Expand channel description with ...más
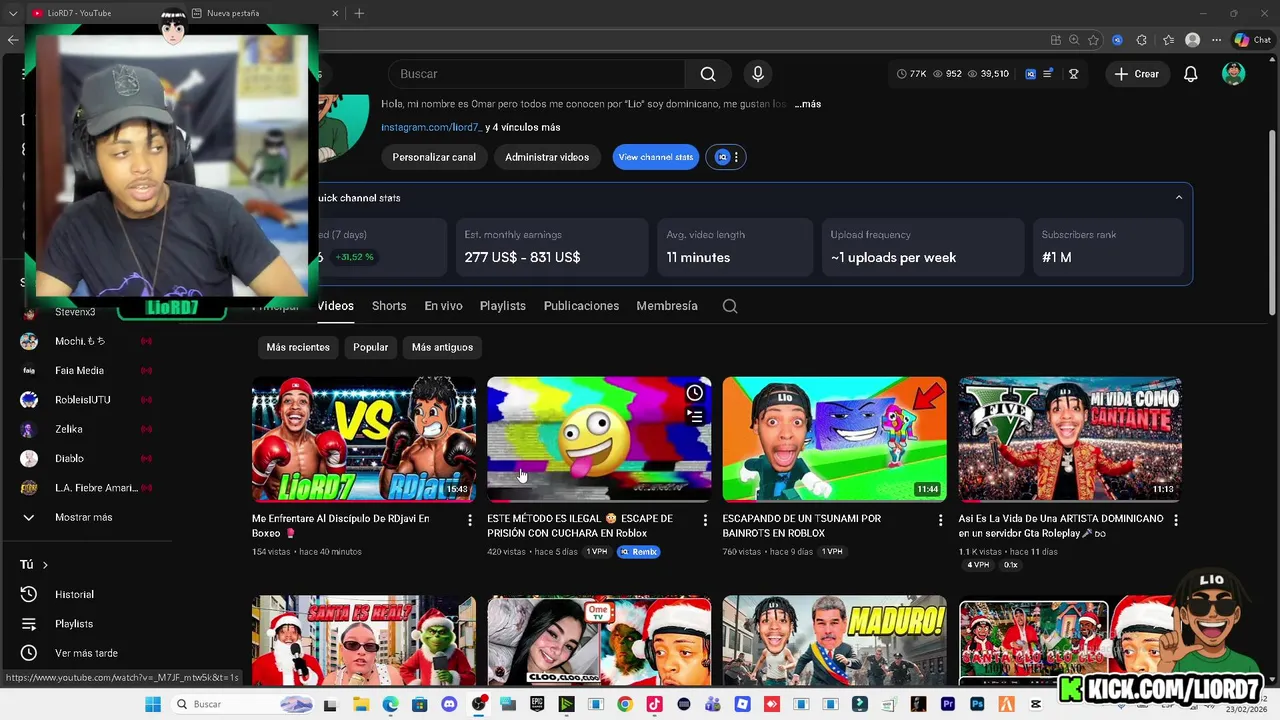 click(808, 104)
